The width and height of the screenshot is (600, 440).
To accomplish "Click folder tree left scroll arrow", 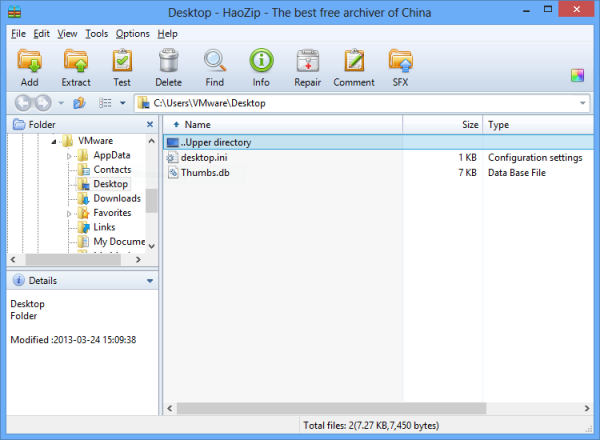I will pyautogui.click(x=13, y=259).
